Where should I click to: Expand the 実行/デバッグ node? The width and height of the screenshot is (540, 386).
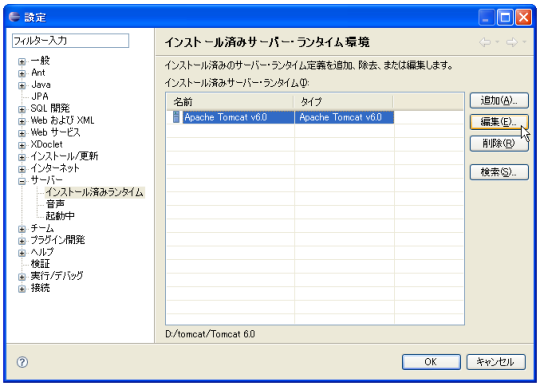pos(22,277)
